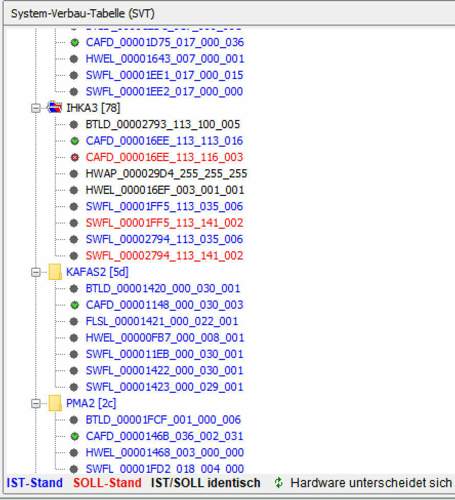Select SWFL_00001FF5_113_141_002 red entry
Image resolution: width=455 pixels, height=500 pixels.
pyautogui.click(x=164, y=223)
